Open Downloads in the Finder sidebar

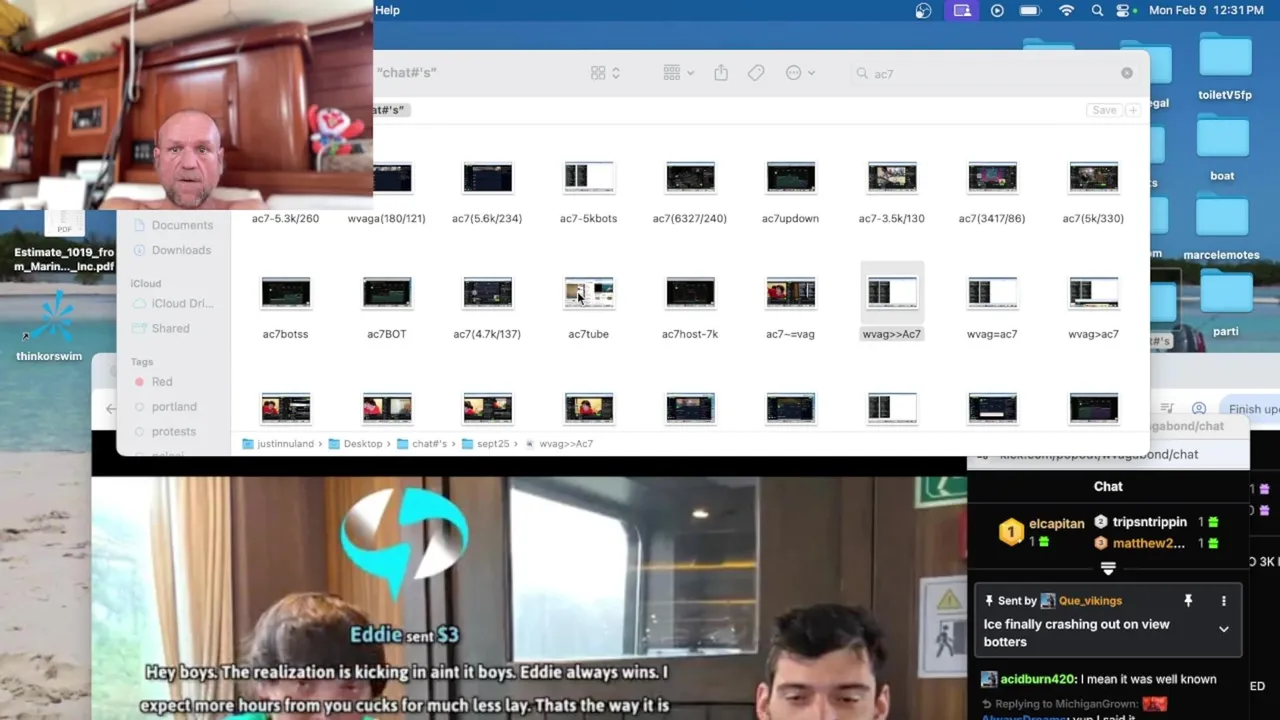click(x=173, y=250)
